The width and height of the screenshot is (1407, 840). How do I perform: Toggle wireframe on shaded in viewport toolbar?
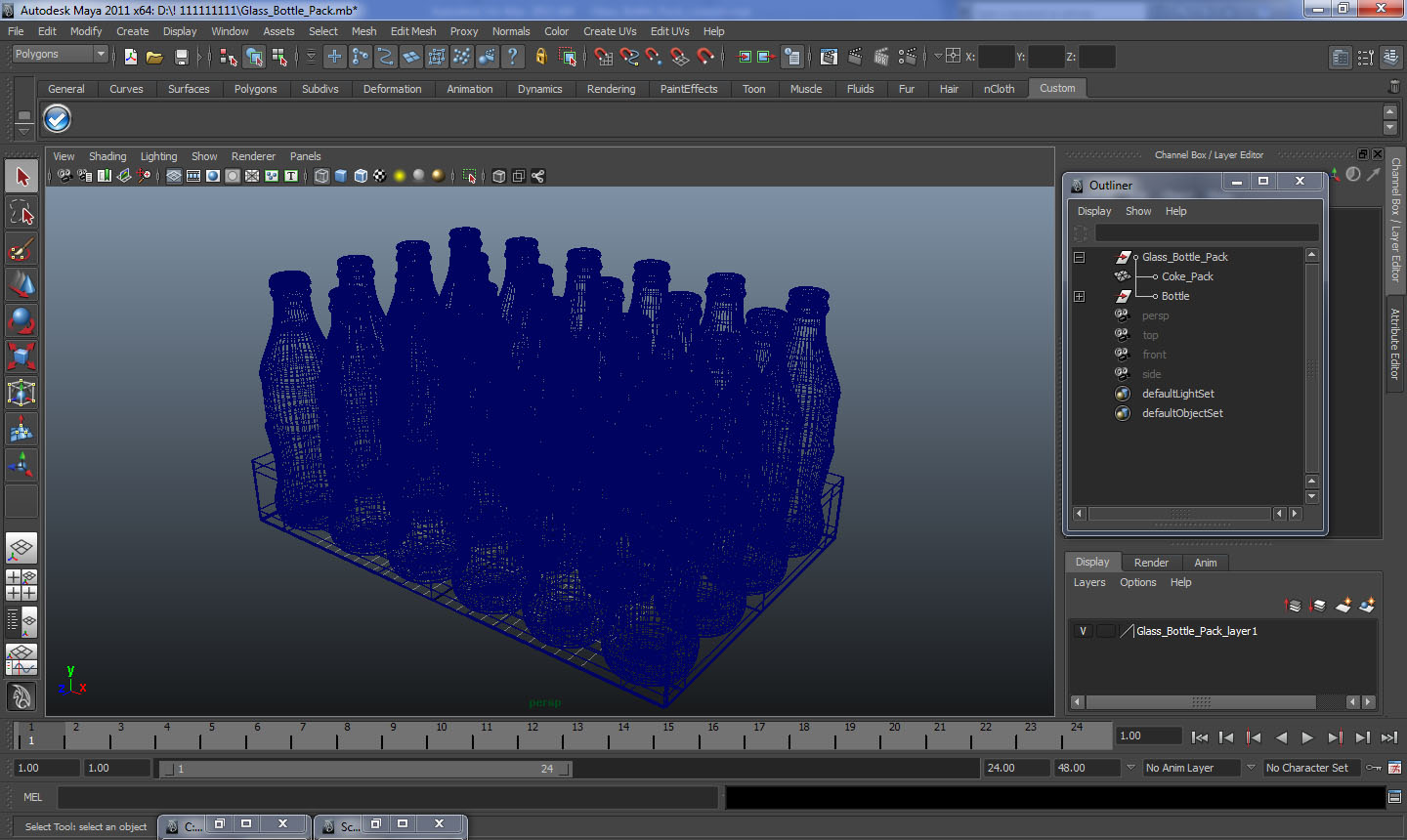[361, 176]
